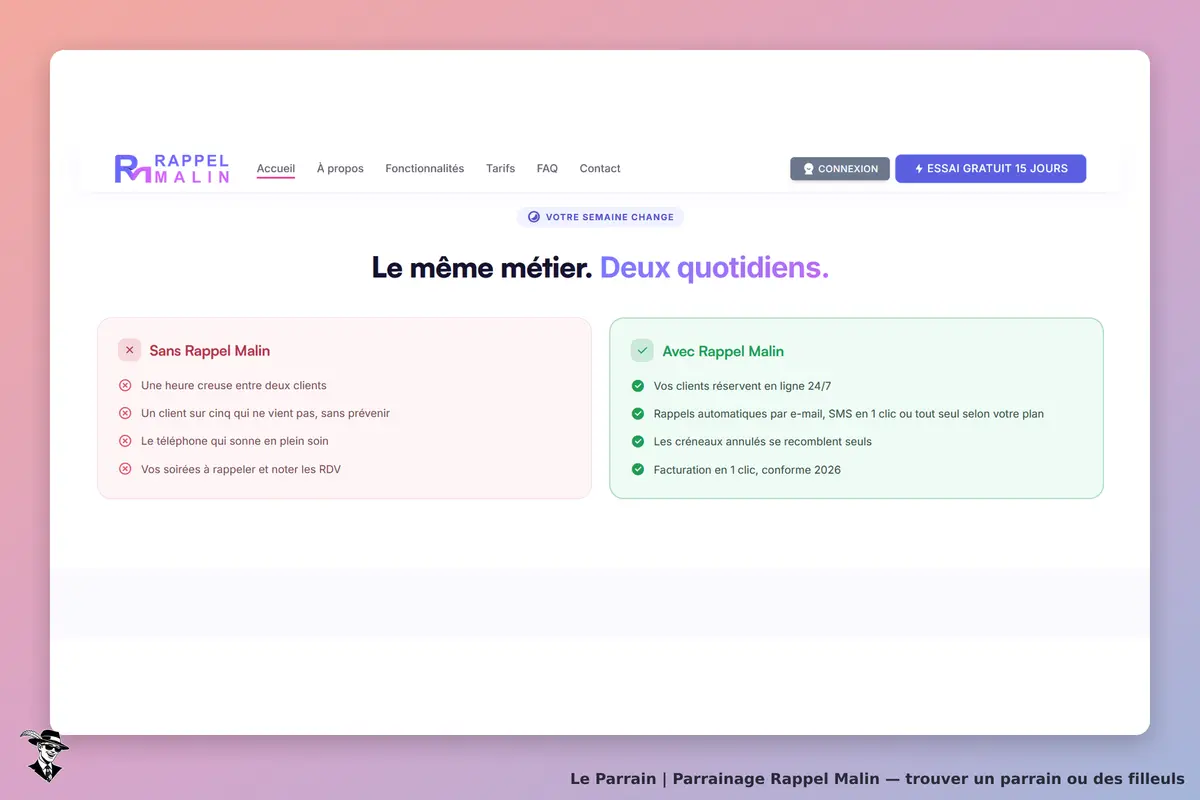Click the text Le téléphone qui sonne en plein soin
Screen dimensions: 1200x800
coord(235,441)
